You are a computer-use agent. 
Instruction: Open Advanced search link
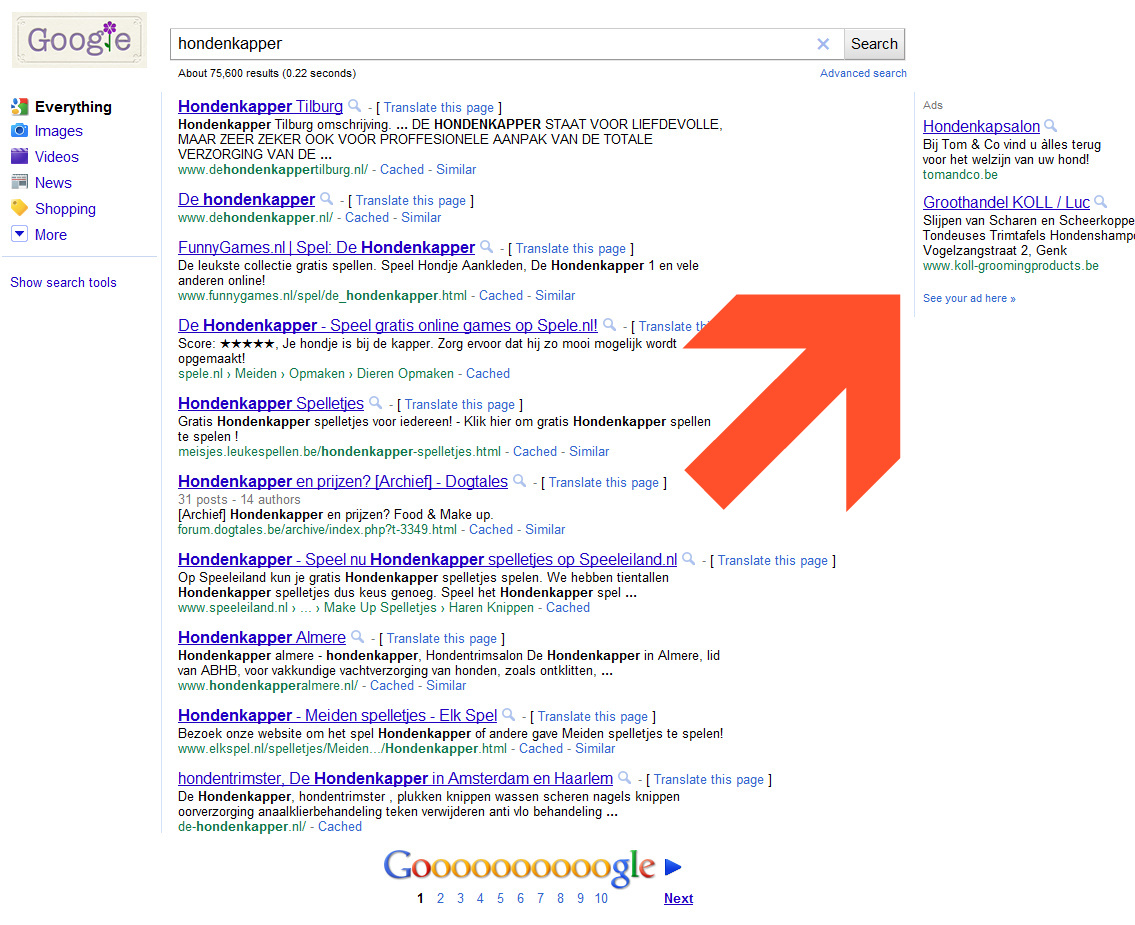click(863, 73)
